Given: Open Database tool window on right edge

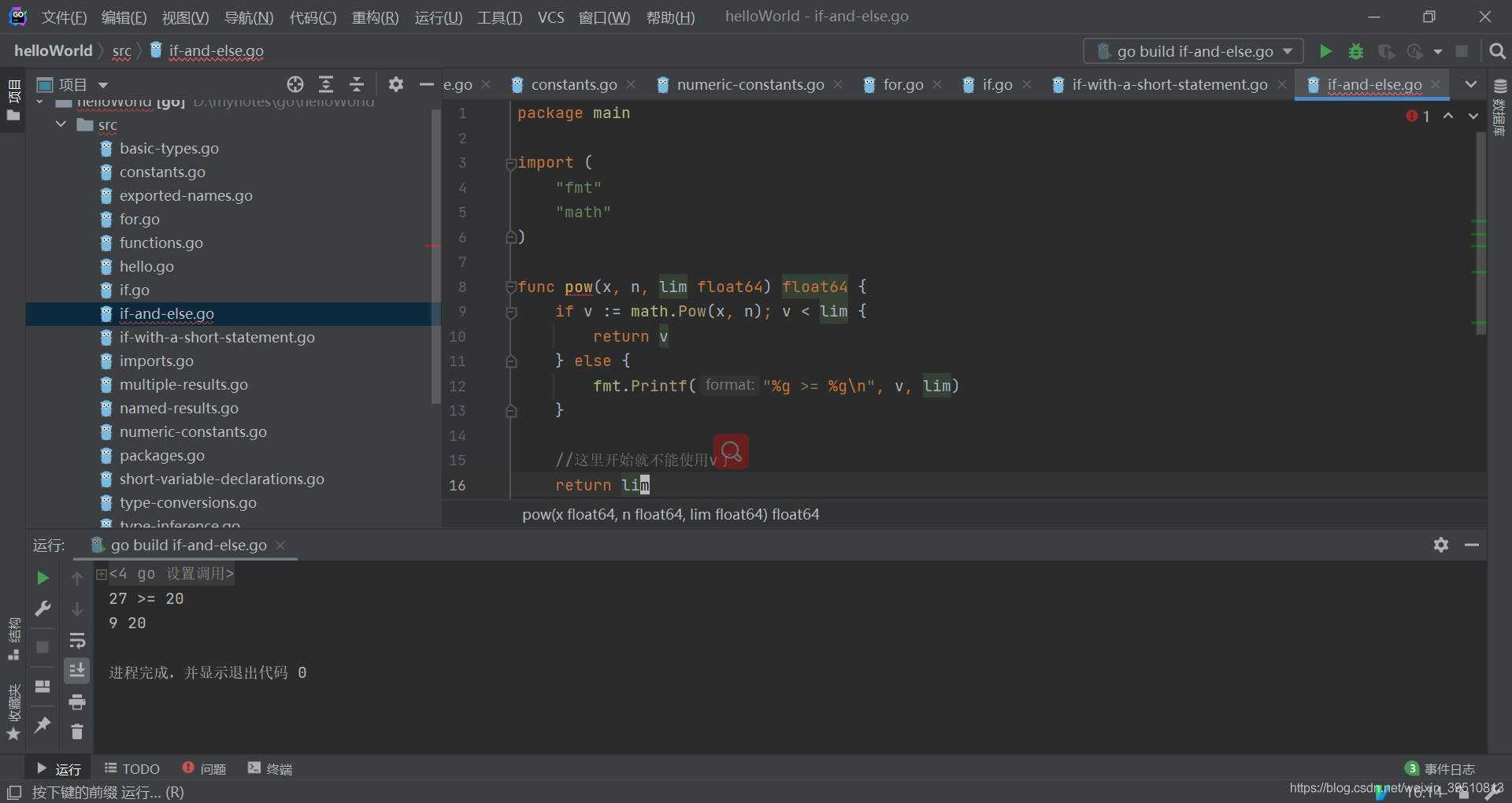Looking at the screenshot, I should [1499, 109].
